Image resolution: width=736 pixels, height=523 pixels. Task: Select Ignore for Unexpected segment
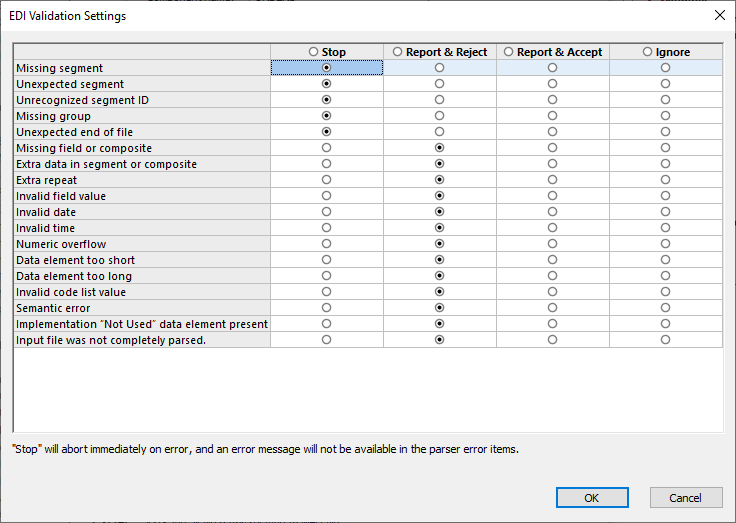click(x=665, y=84)
